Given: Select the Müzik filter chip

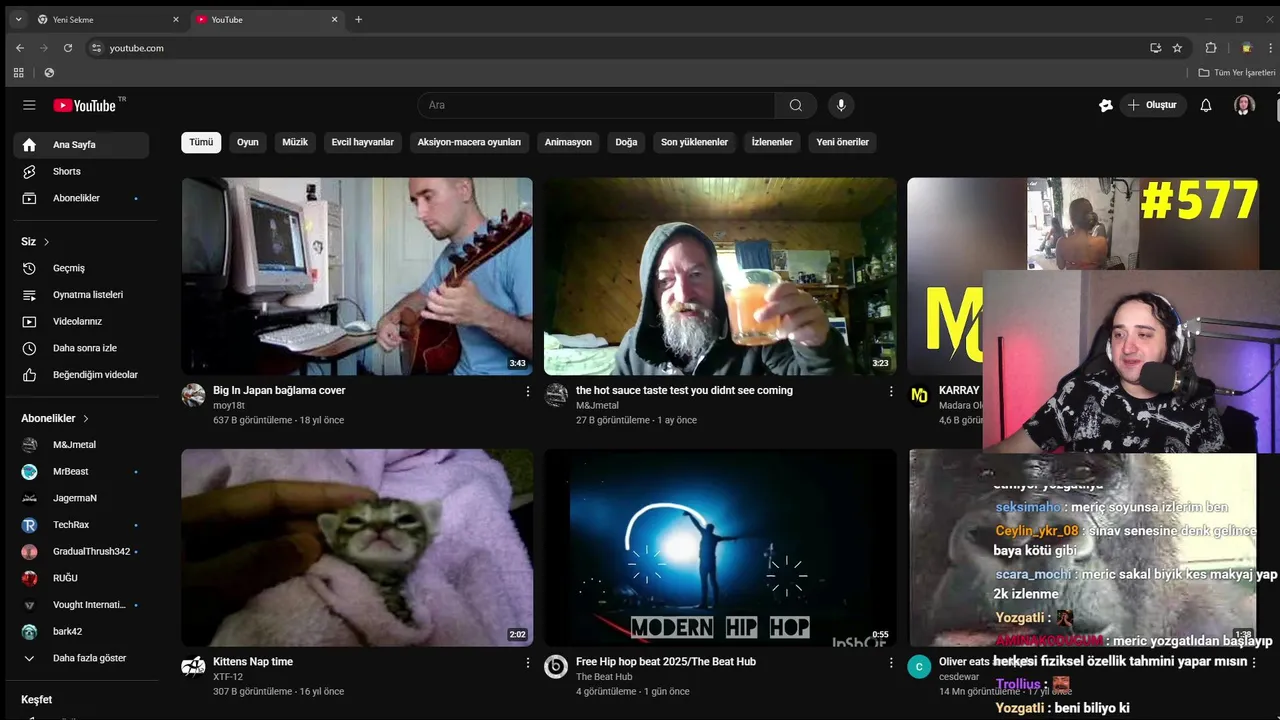Looking at the screenshot, I should (295, 142).
